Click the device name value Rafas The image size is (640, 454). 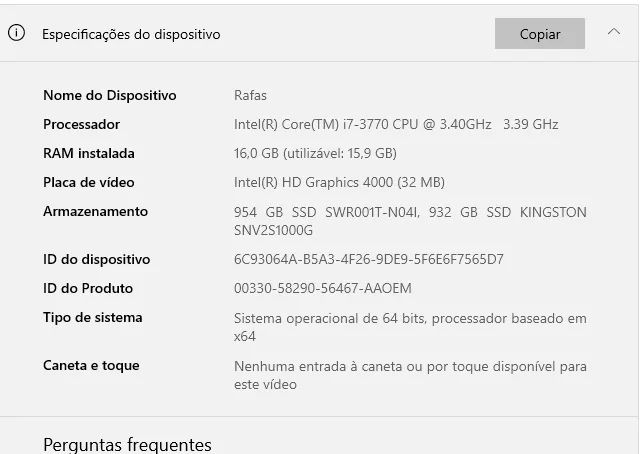(250, 96)
